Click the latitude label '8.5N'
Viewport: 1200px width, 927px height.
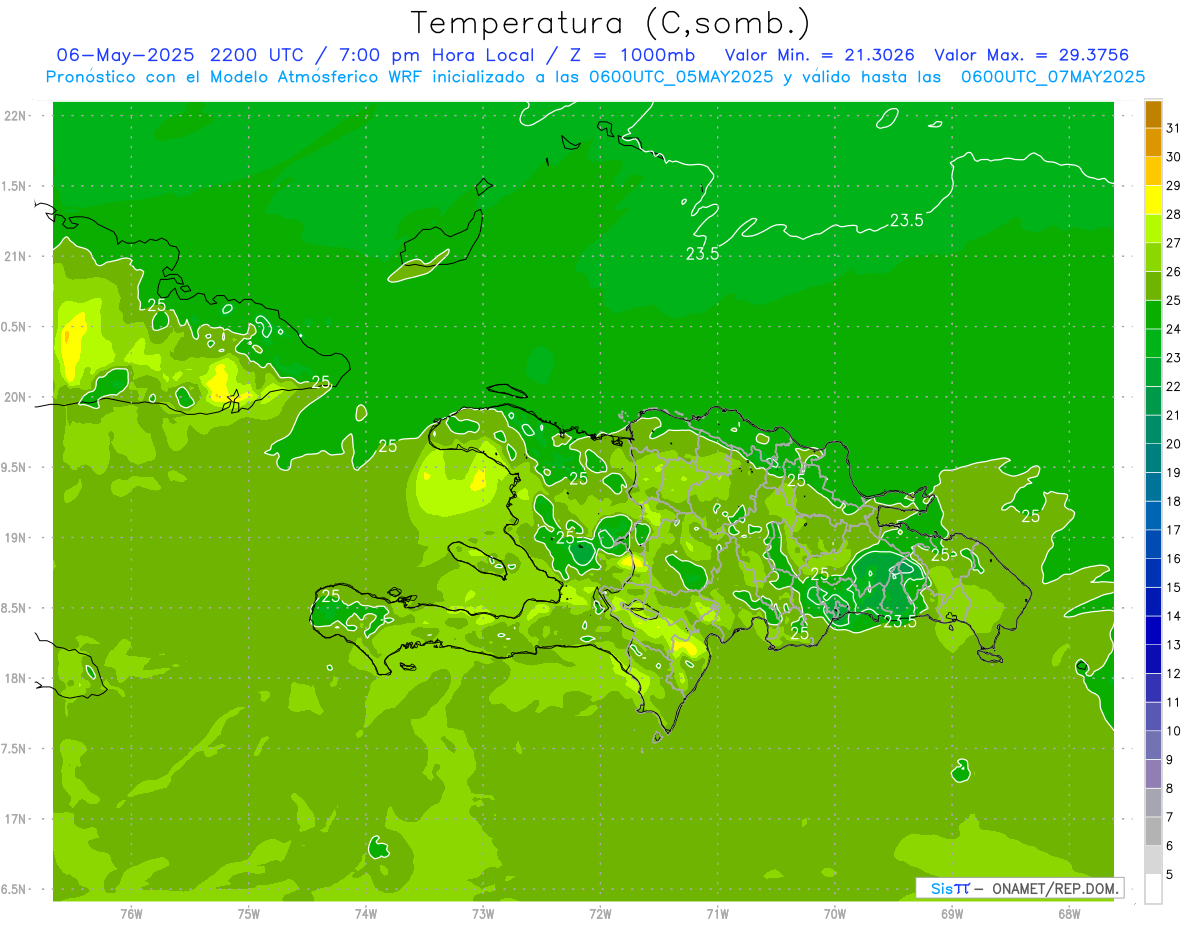(15, 608)
